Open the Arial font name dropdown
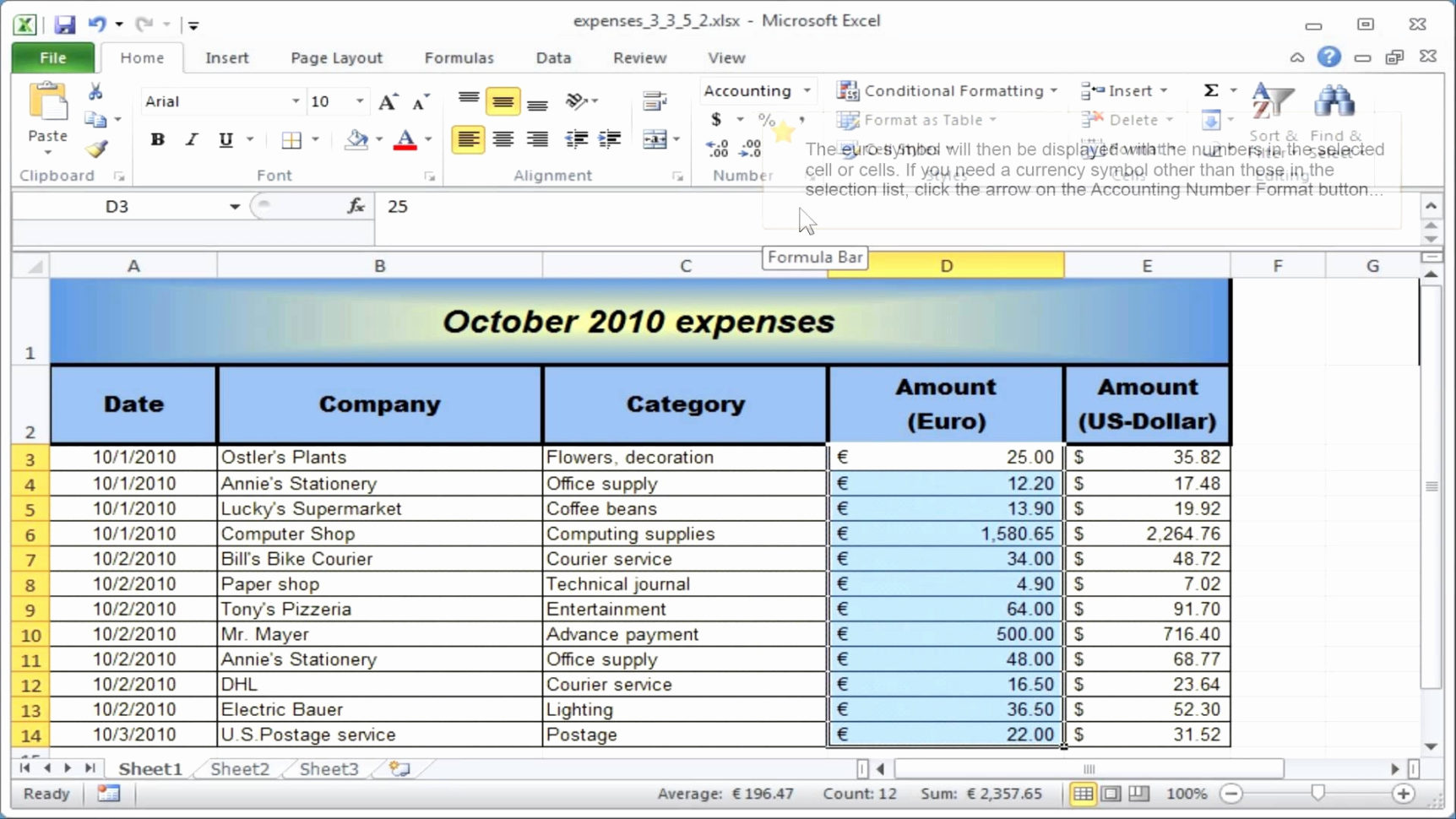The image size is (1456, 819). [295, 101]
